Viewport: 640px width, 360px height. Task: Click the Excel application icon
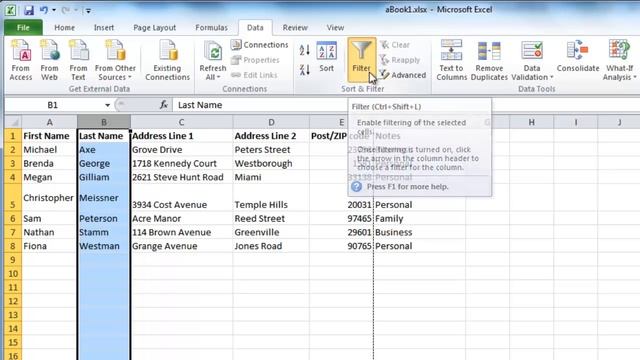(10, 10)
